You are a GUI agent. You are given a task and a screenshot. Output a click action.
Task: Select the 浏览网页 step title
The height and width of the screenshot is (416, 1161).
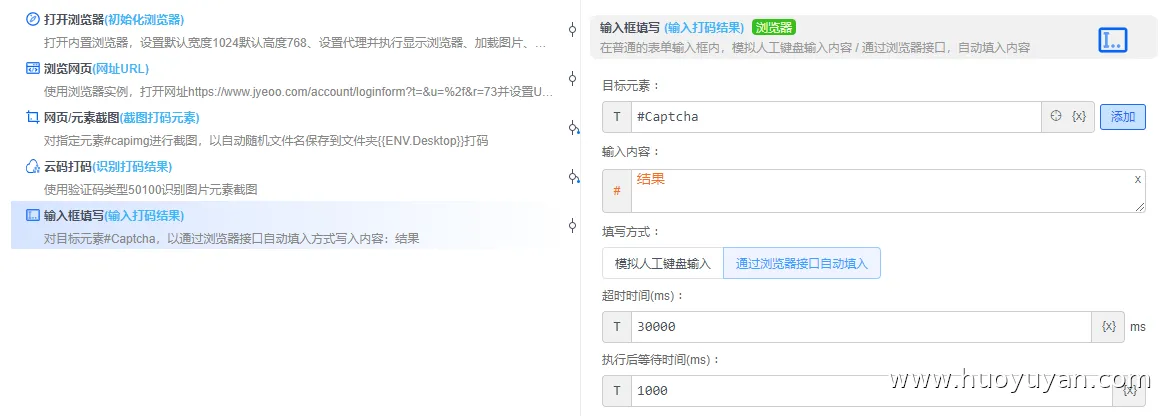[68, 69]
